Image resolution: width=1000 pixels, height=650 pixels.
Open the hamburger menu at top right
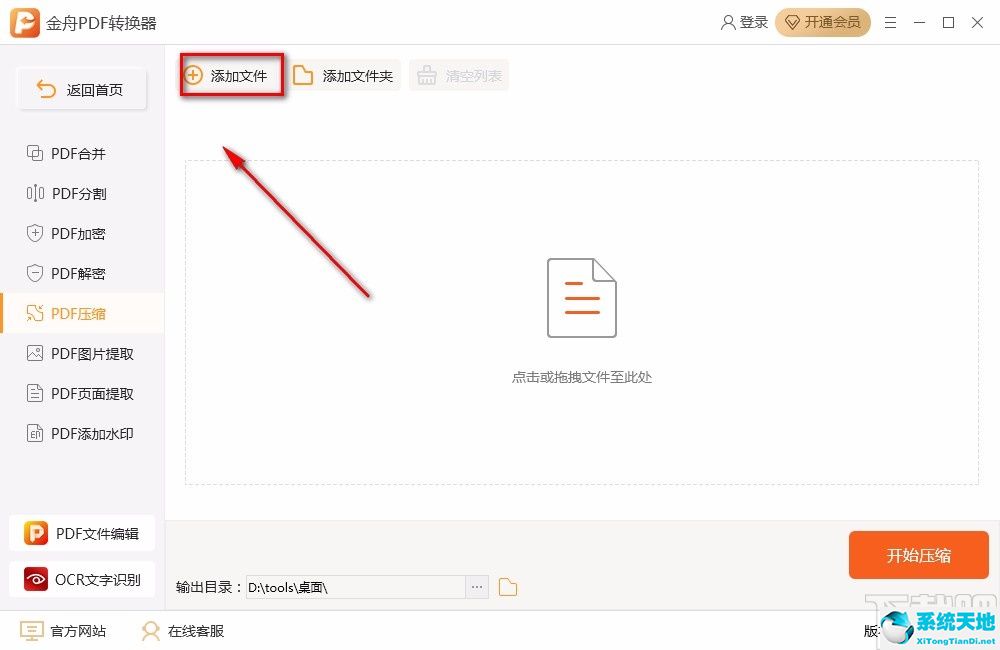click(890, 22)
